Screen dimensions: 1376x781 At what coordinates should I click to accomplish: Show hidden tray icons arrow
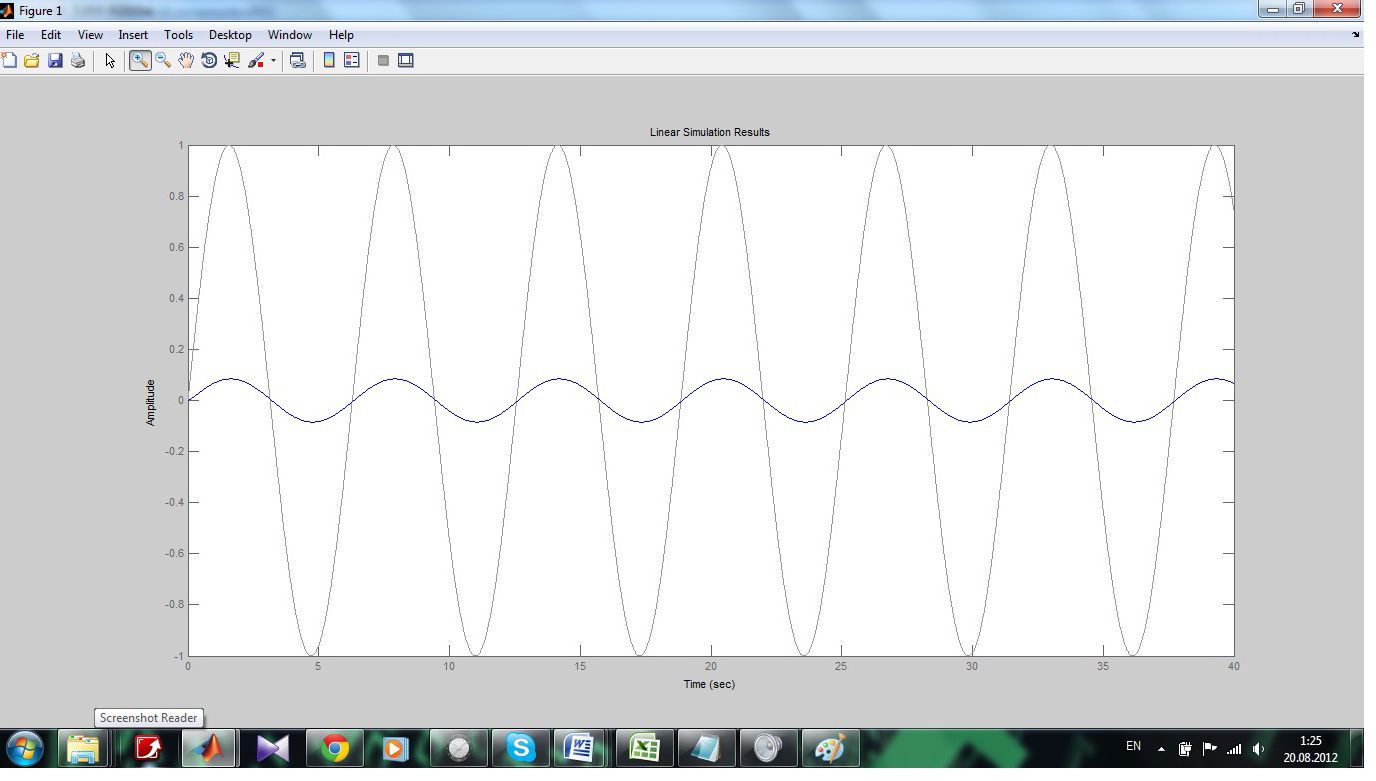[1161, 748]
